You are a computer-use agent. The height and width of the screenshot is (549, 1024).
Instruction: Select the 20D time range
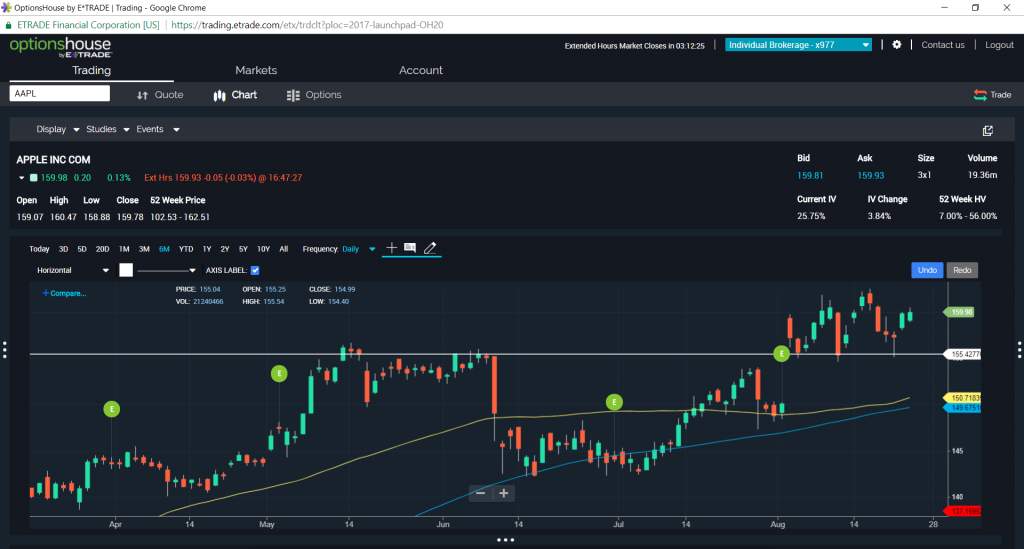click(103, 249)
